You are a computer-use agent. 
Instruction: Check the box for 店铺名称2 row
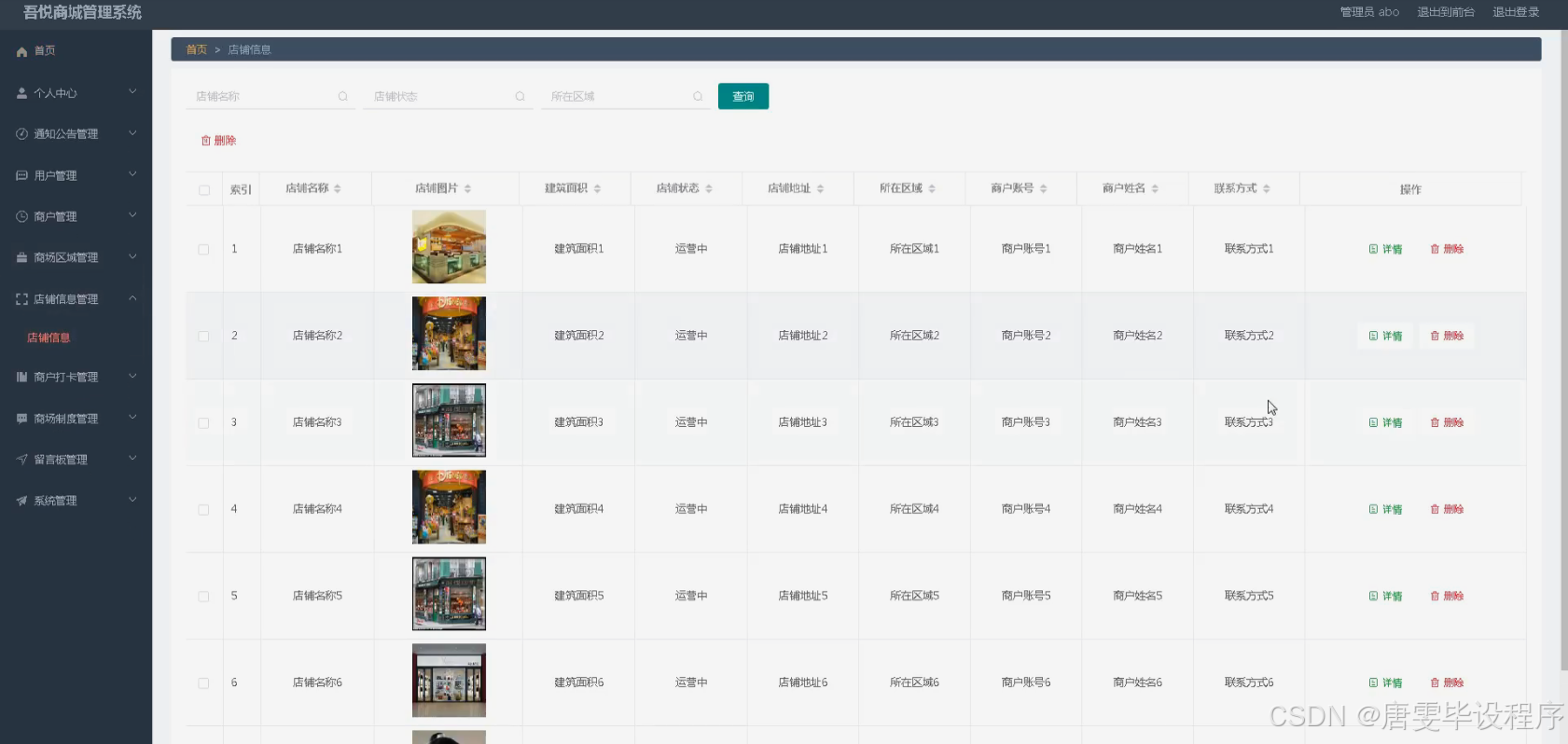[x=203, y=336]
